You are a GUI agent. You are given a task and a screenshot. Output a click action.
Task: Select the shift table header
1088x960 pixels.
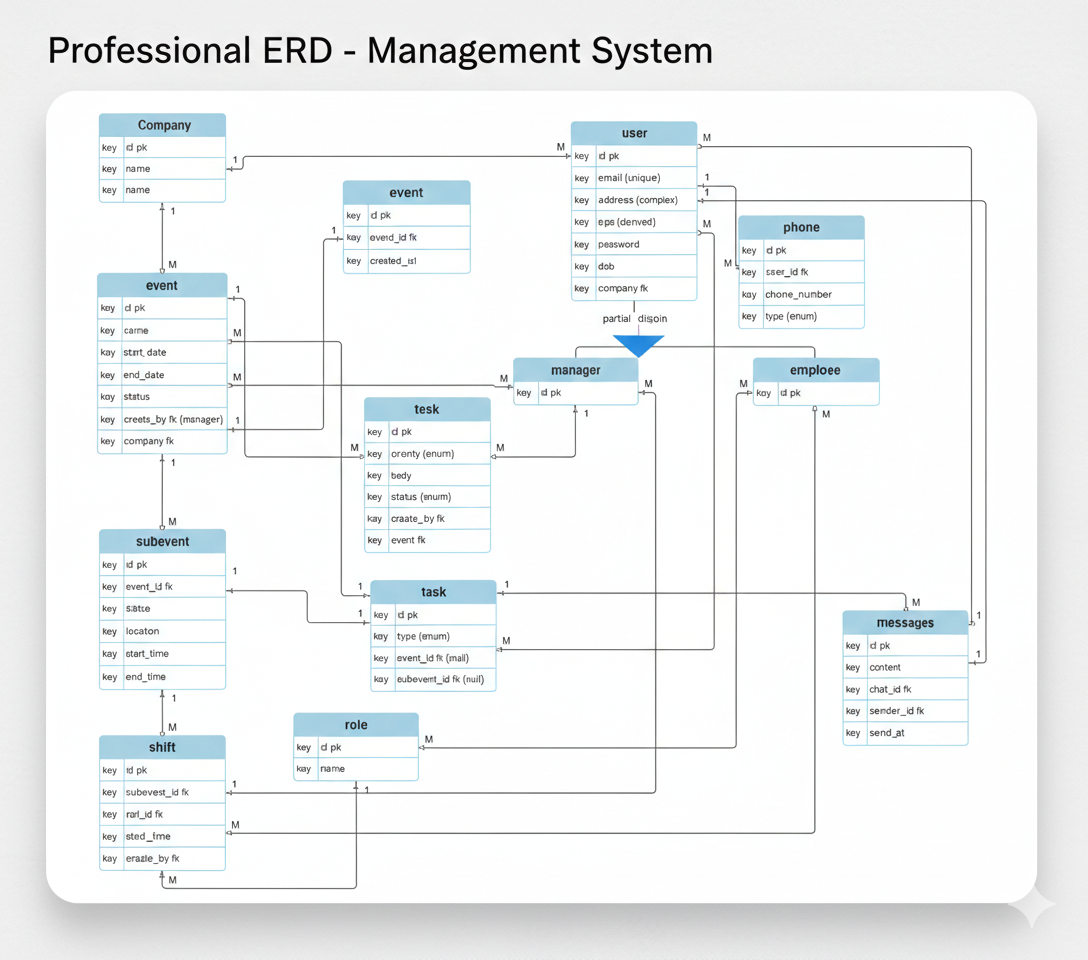pos(162,747)
